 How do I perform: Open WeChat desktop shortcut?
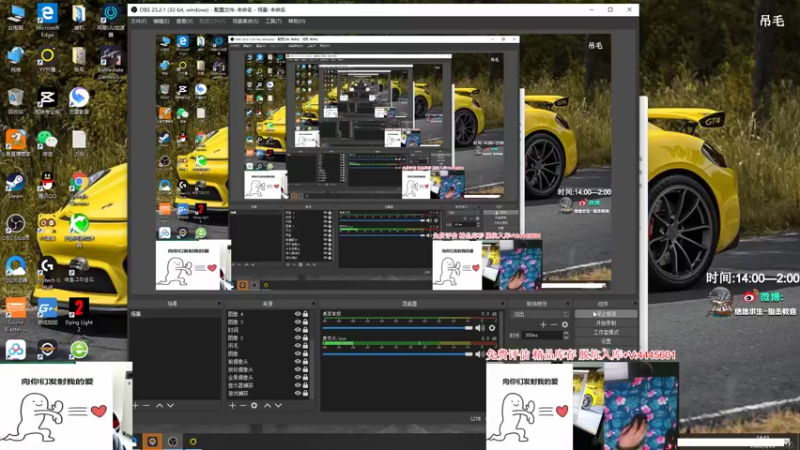pos(47,143)
